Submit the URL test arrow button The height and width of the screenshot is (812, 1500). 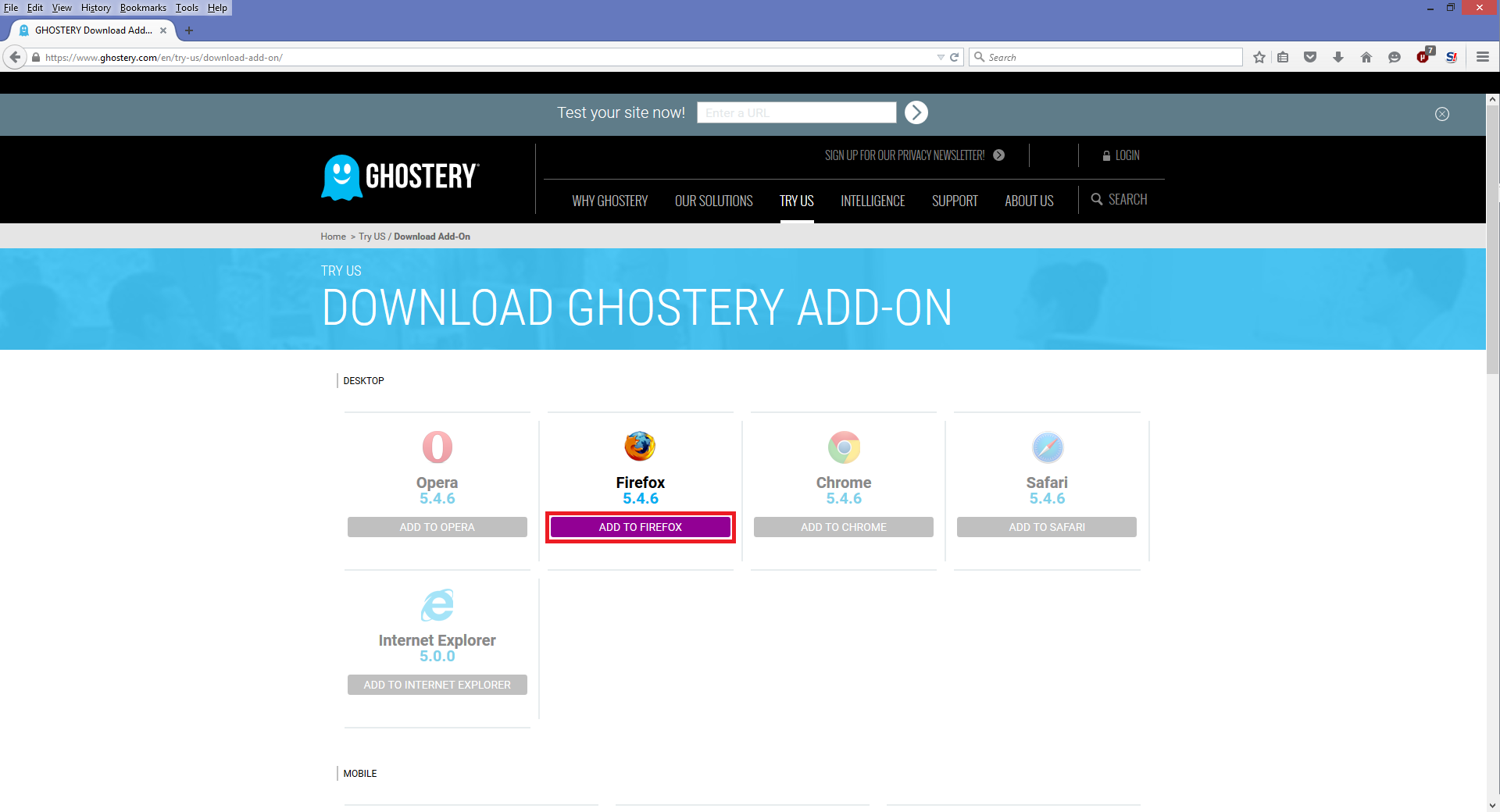[916, 112]
